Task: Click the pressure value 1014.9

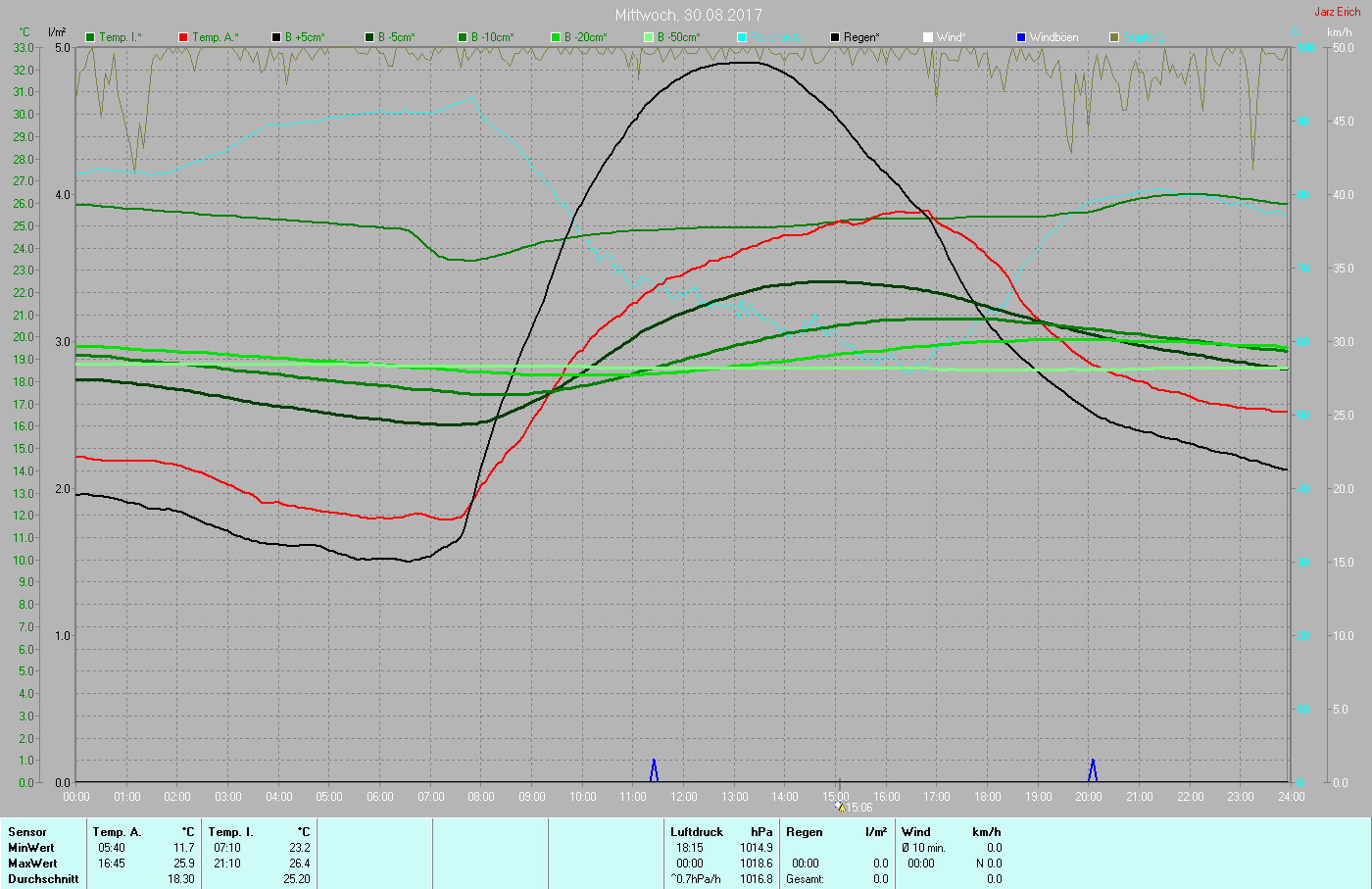Action: [757, 848]
